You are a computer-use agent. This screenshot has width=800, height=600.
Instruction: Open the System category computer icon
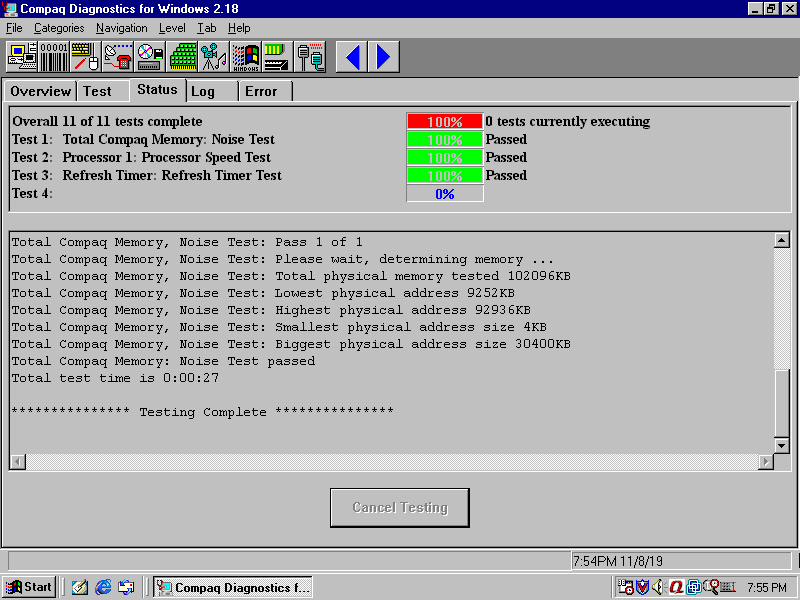pos(22,57)
